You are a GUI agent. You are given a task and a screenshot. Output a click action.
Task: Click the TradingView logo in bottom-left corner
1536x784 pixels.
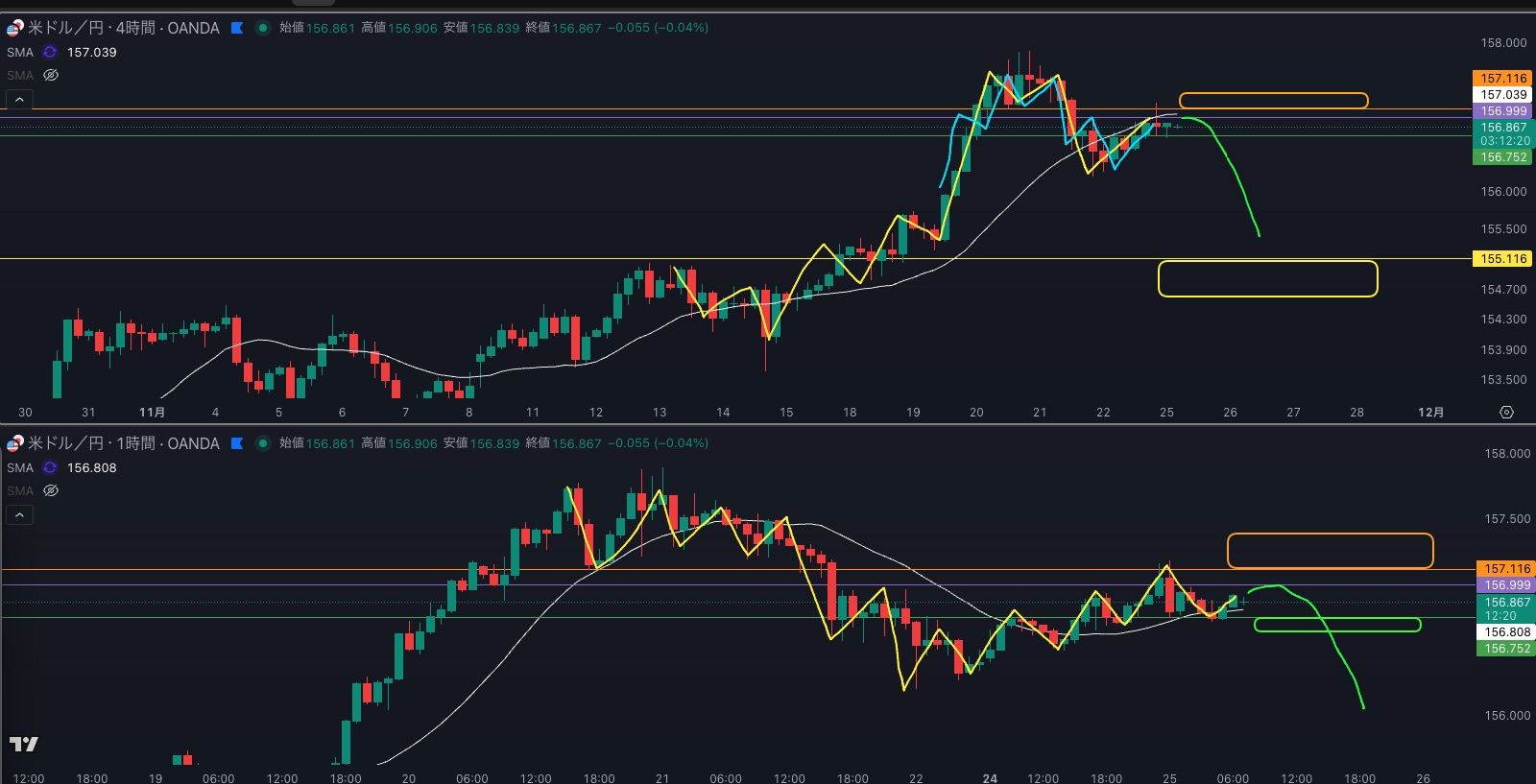click(x=24, y=744)
